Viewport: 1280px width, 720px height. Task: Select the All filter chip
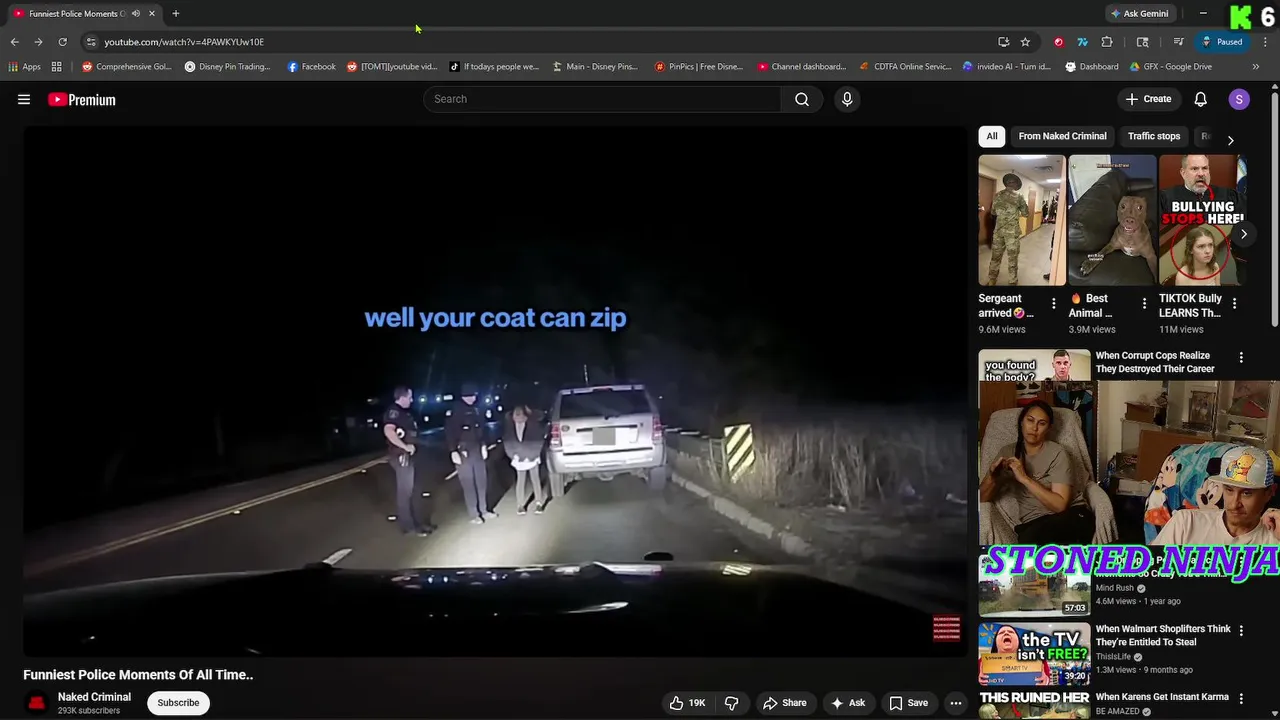pyautogui.click(x=992, y=136)
